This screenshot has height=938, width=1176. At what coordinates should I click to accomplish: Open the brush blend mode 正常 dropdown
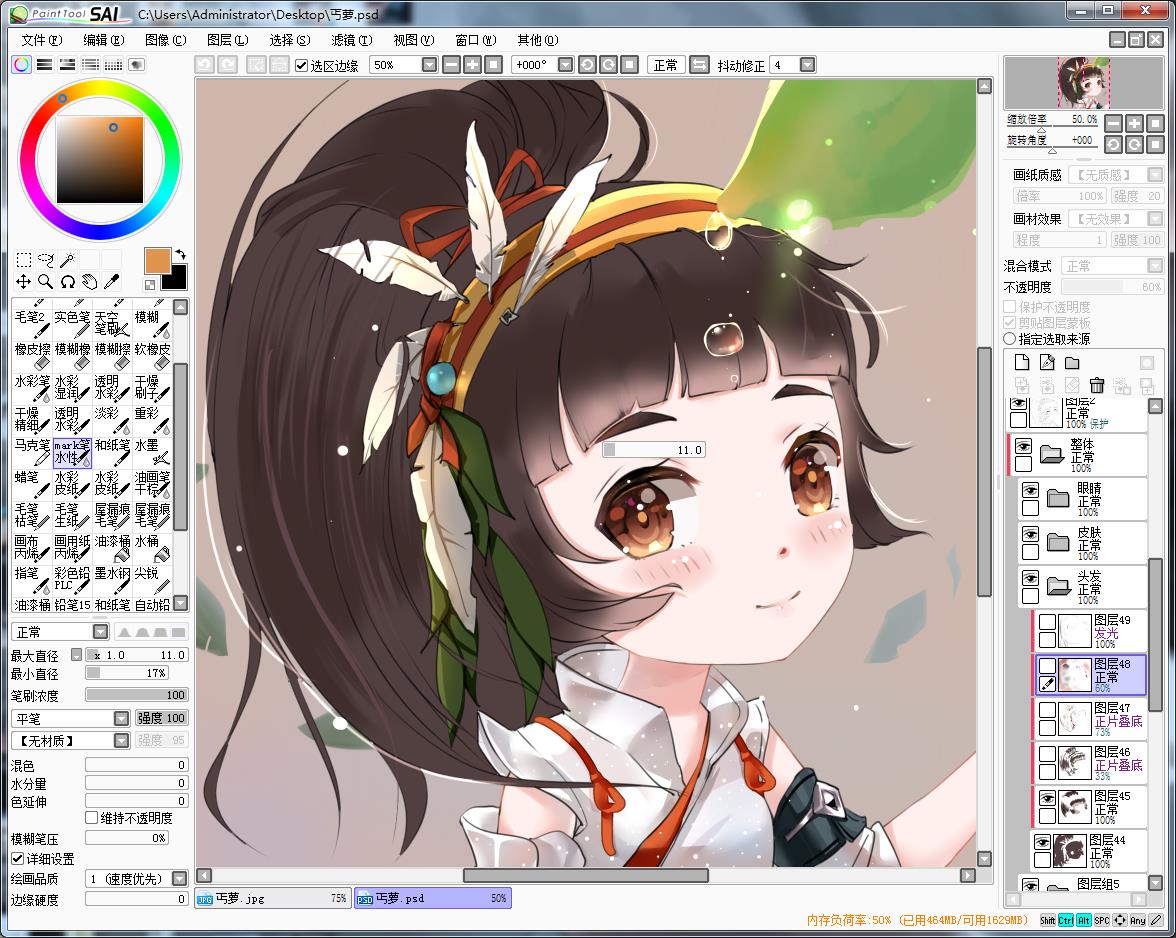click(100, 632)
